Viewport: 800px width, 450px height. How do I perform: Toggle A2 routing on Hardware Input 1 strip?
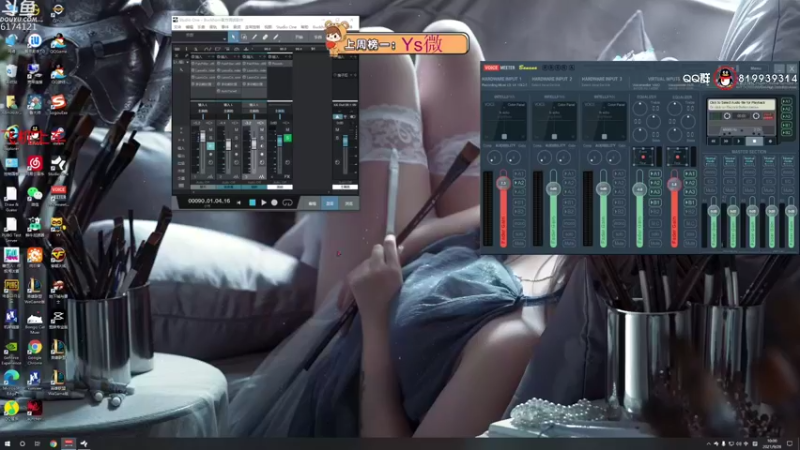point(519,183)
